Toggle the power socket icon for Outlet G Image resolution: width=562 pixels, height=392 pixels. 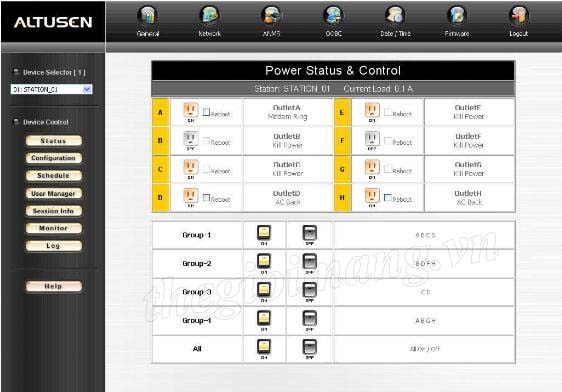(x=372, y=167)
